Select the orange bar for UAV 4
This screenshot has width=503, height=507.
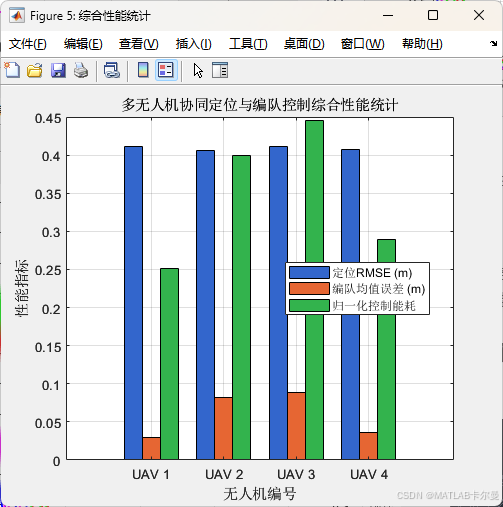pos(369,446)
